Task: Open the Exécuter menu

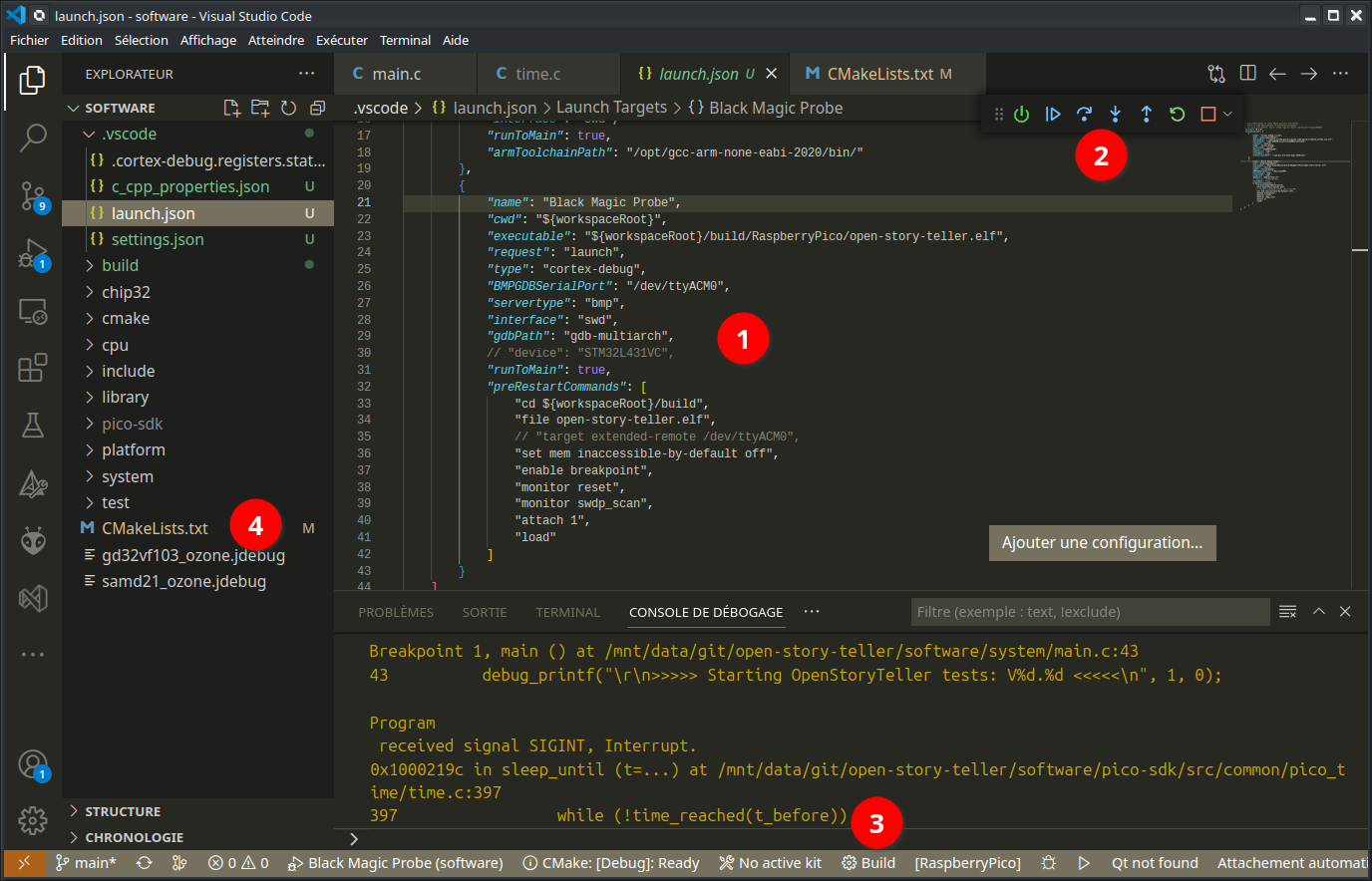Action: point(341,40)
